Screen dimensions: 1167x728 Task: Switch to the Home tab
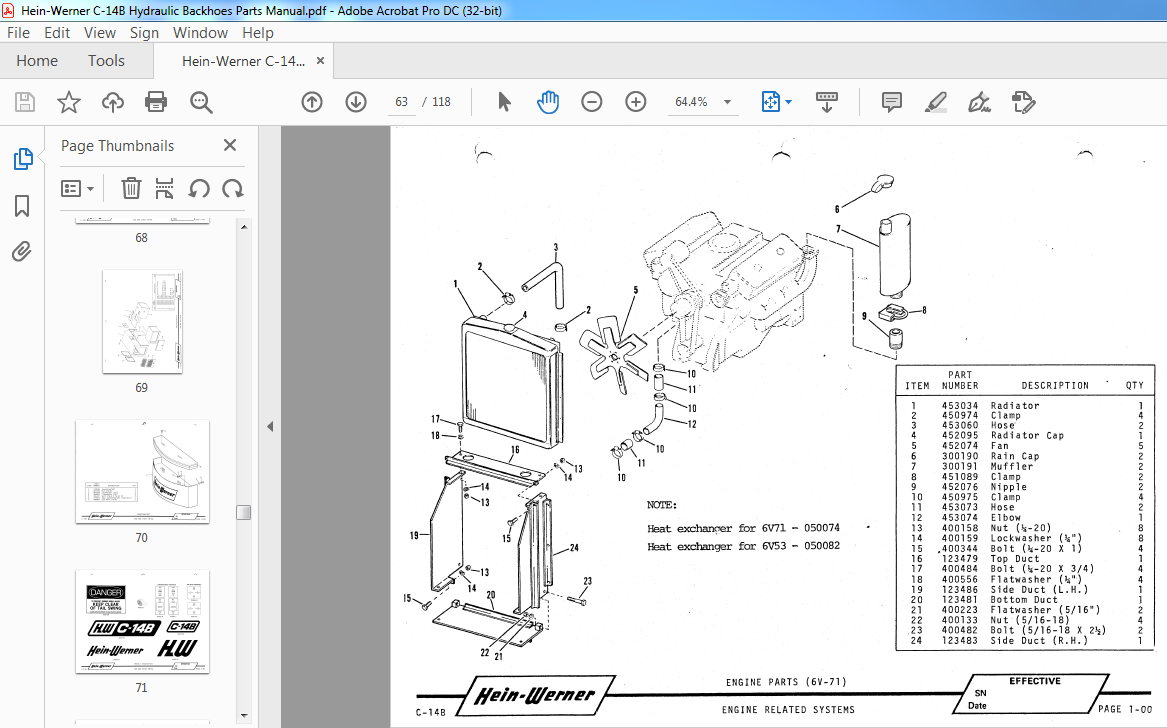(x=37, y=60)
